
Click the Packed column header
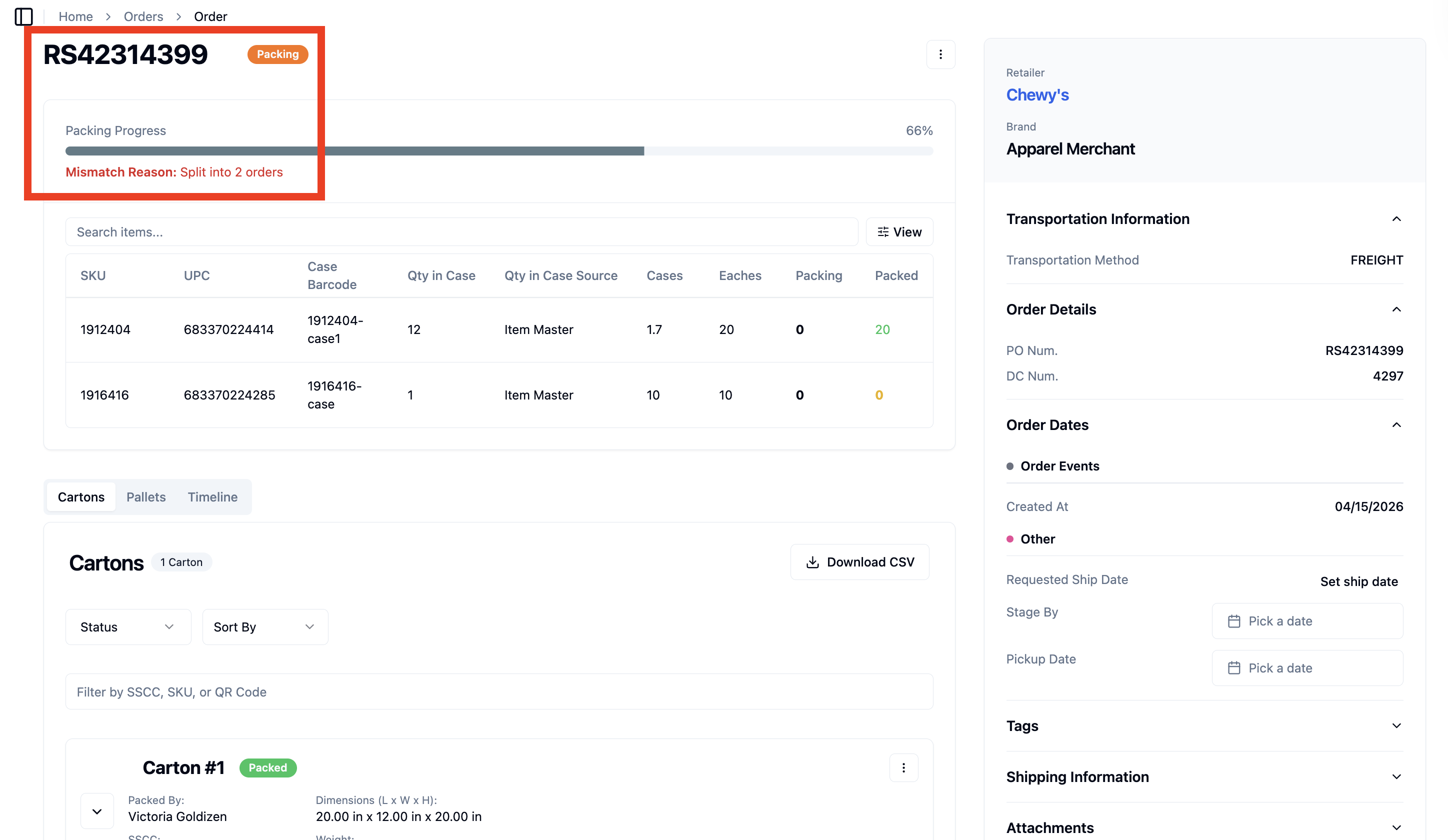(x=896, y=276)
